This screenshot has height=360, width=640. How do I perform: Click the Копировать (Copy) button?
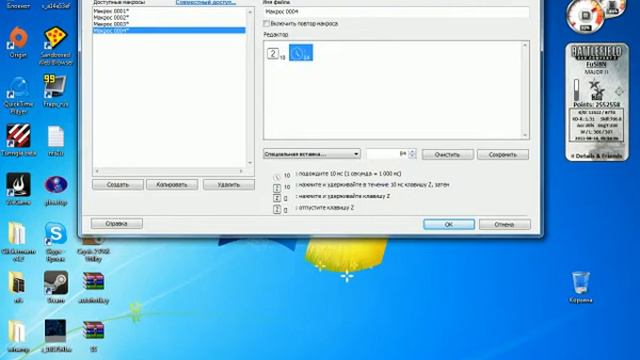(172, 185)
